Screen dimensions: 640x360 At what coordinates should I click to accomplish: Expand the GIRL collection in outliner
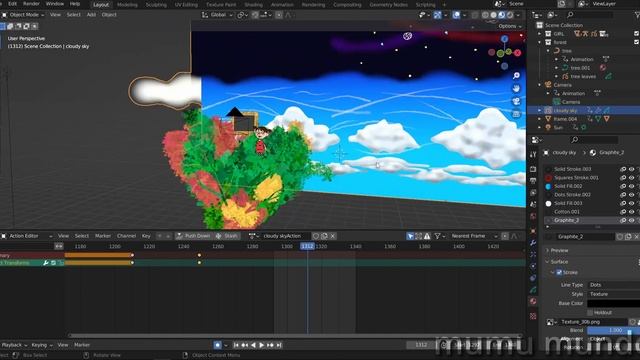click(x=540, y=33)
